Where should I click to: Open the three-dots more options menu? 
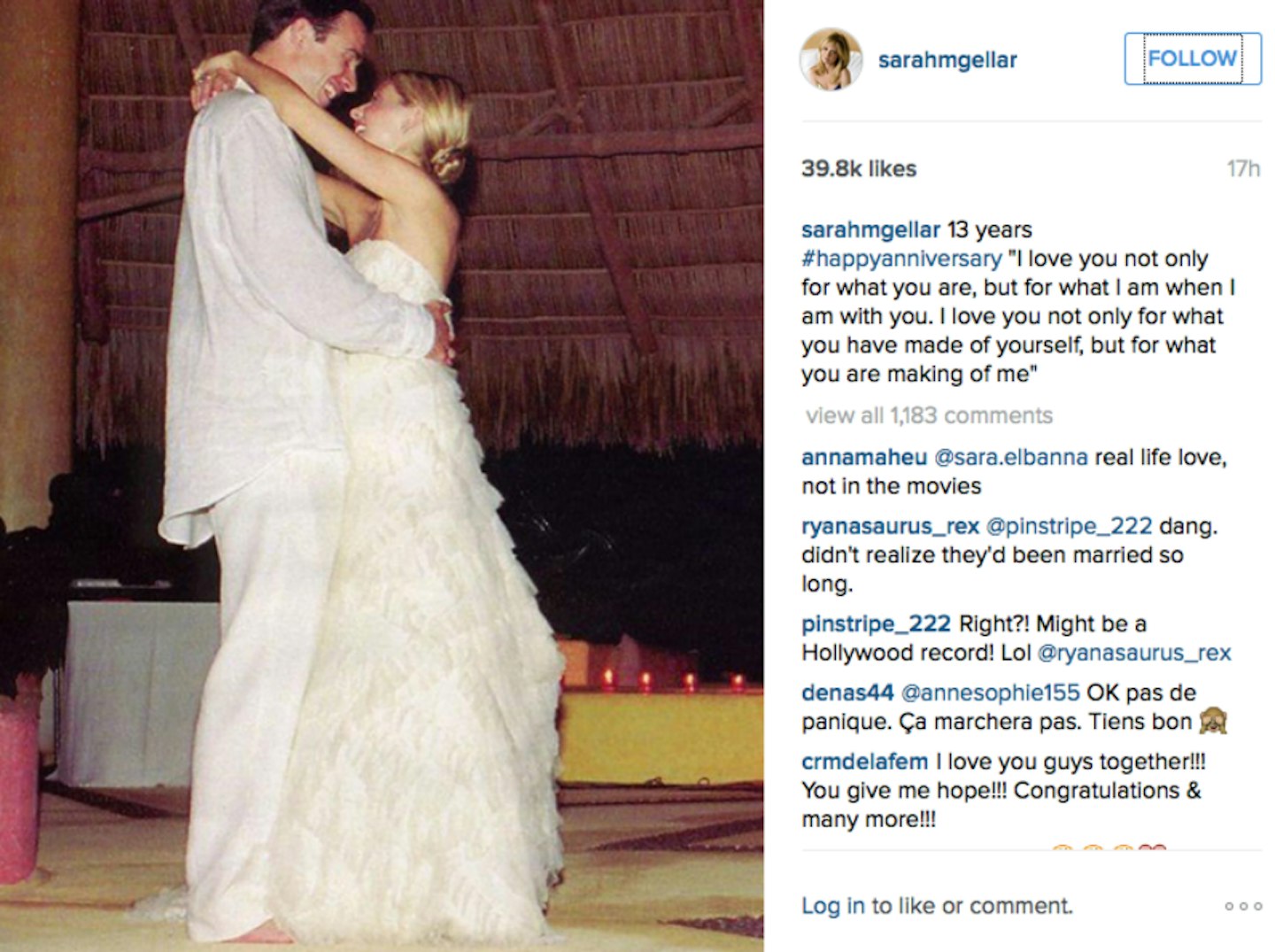coord(1243,906)
